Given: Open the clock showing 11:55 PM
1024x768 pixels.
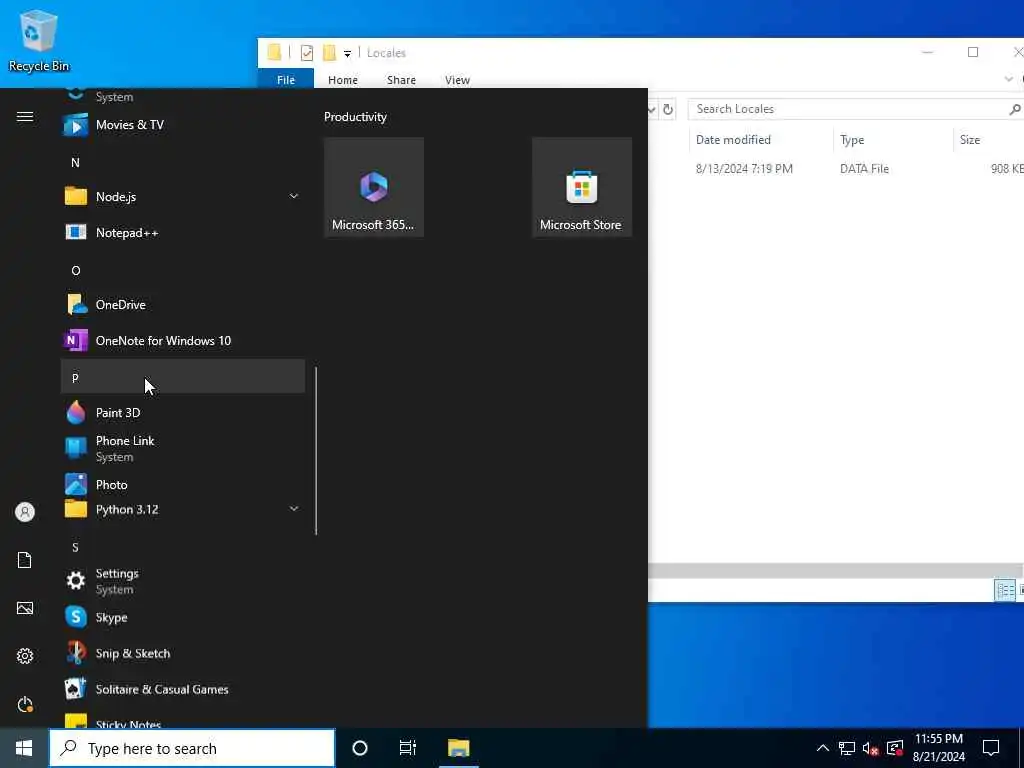Looking at the screenshot, I should click(938, 748).
